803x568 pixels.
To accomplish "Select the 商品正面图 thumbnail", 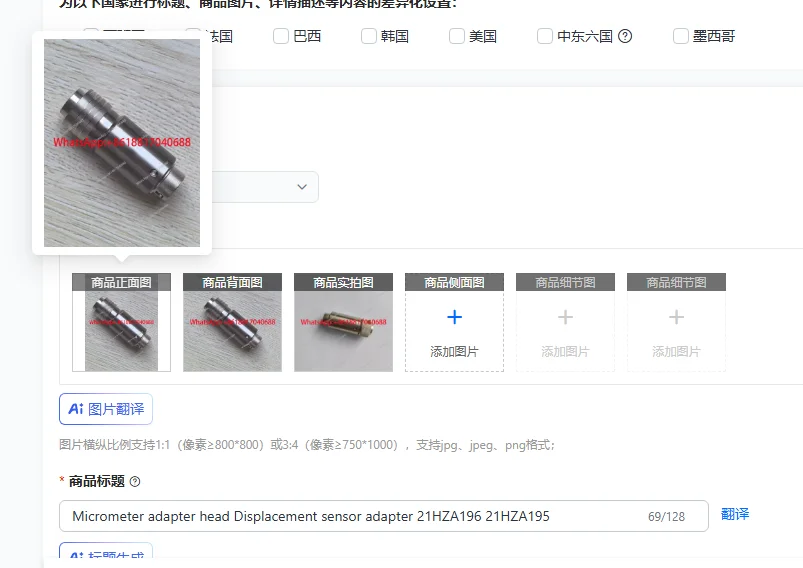I will tap(121, 322).
